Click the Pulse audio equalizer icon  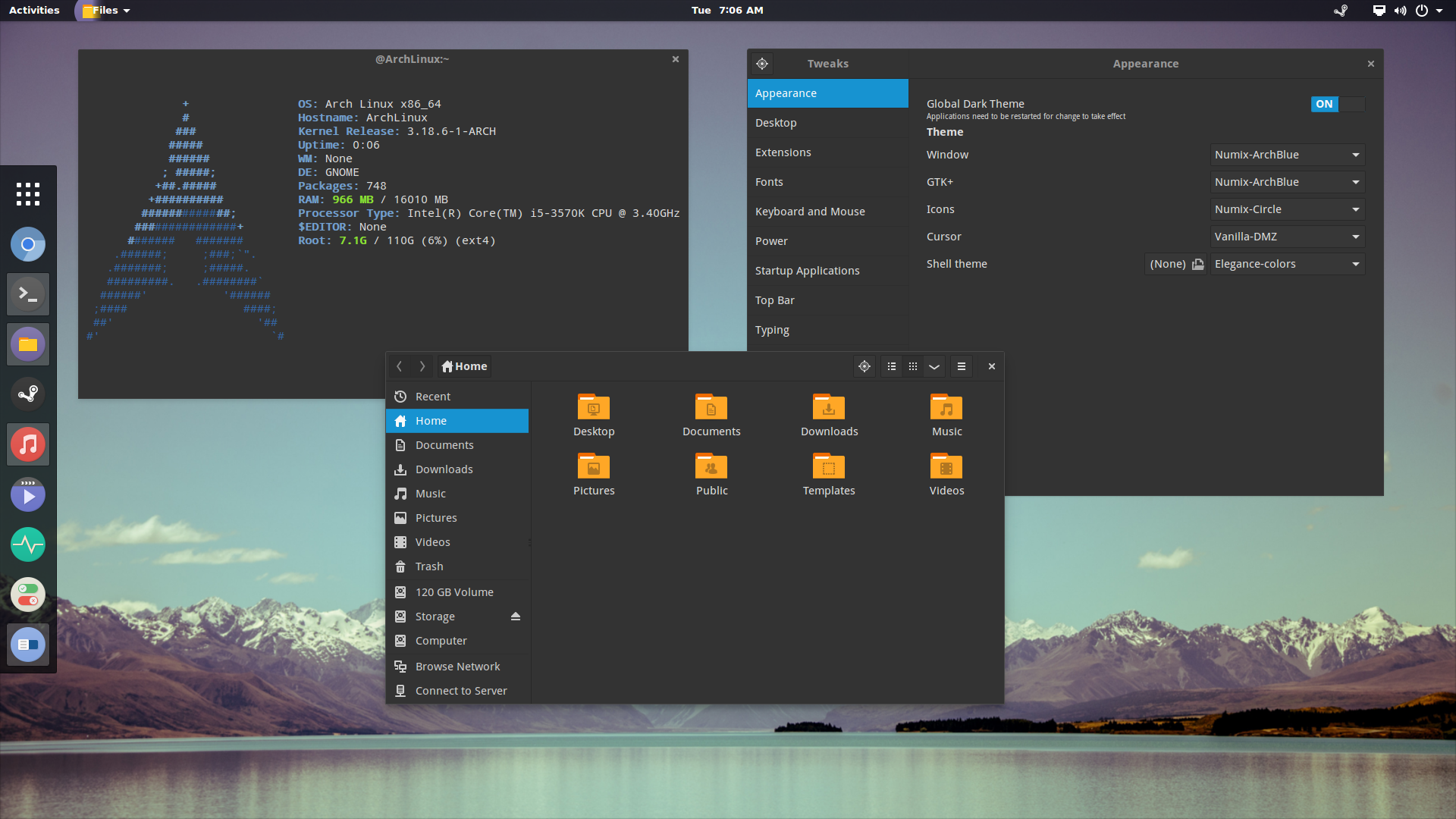[27, 545]
